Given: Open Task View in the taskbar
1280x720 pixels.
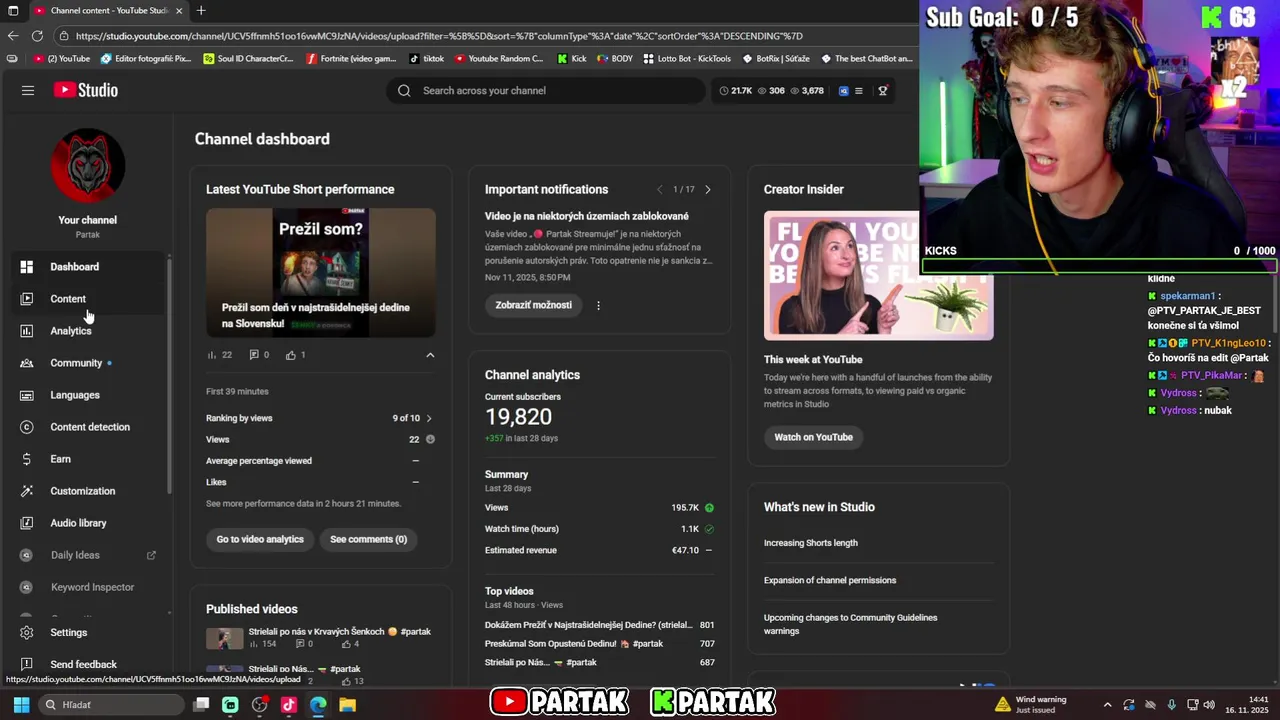Looking at the screenshot, I should point(201,705).
